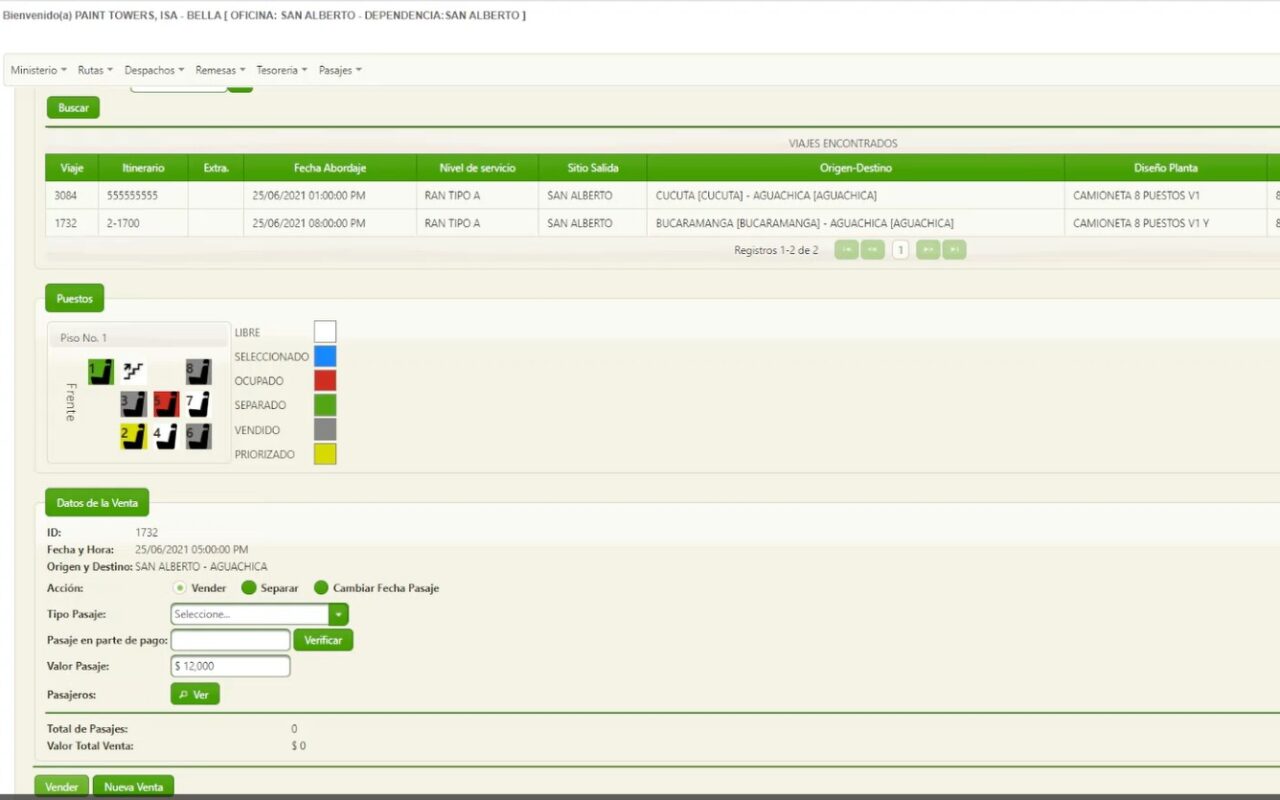Sort by the Nivel de servicio column
The image size is (1280, 800).
[477, 168]
